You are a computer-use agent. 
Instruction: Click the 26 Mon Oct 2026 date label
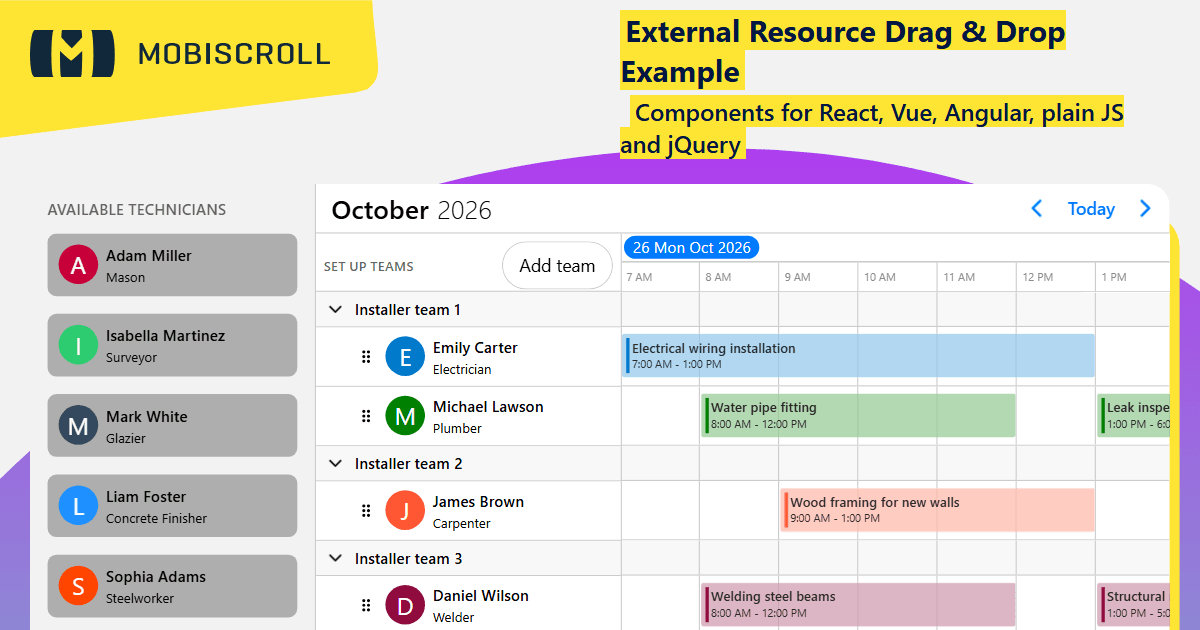[x=692, y=247]
